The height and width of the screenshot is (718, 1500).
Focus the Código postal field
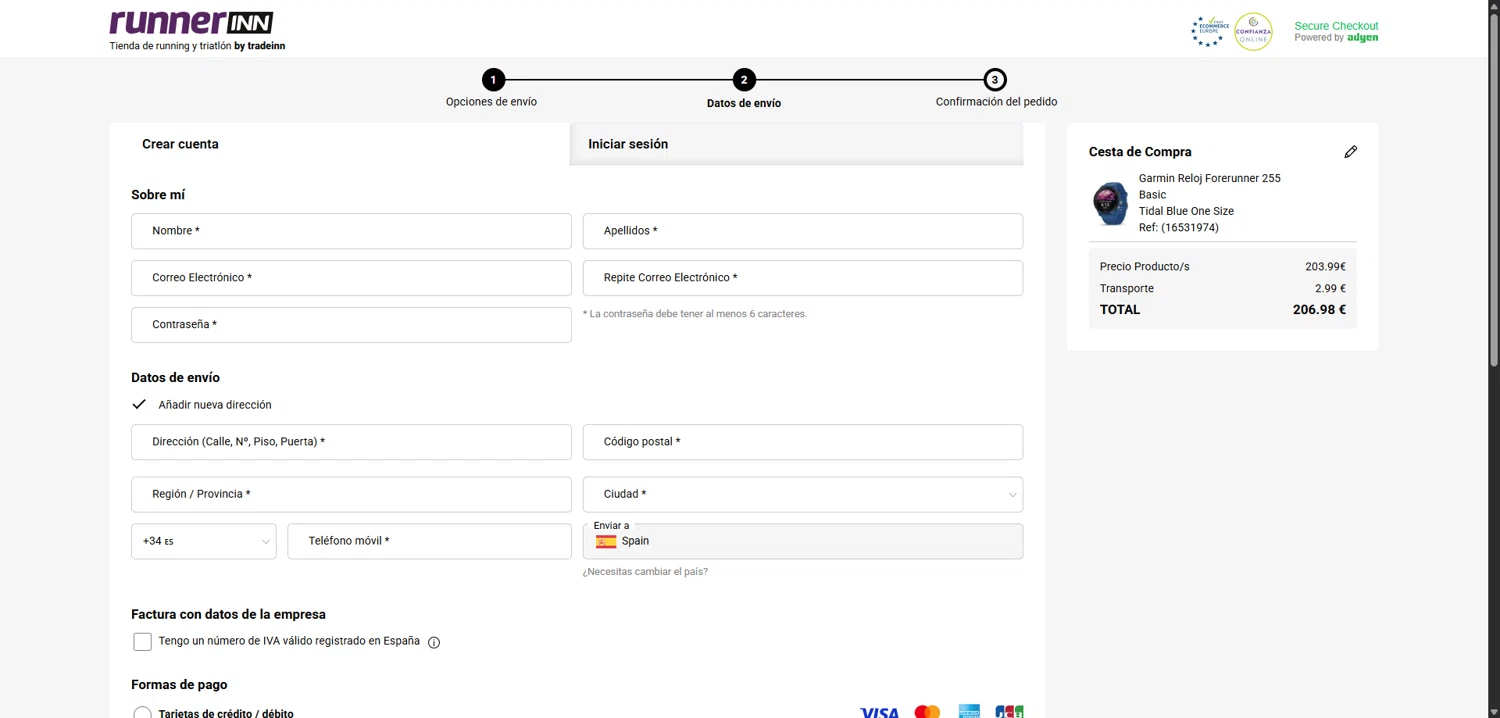(x=803, y=442)
